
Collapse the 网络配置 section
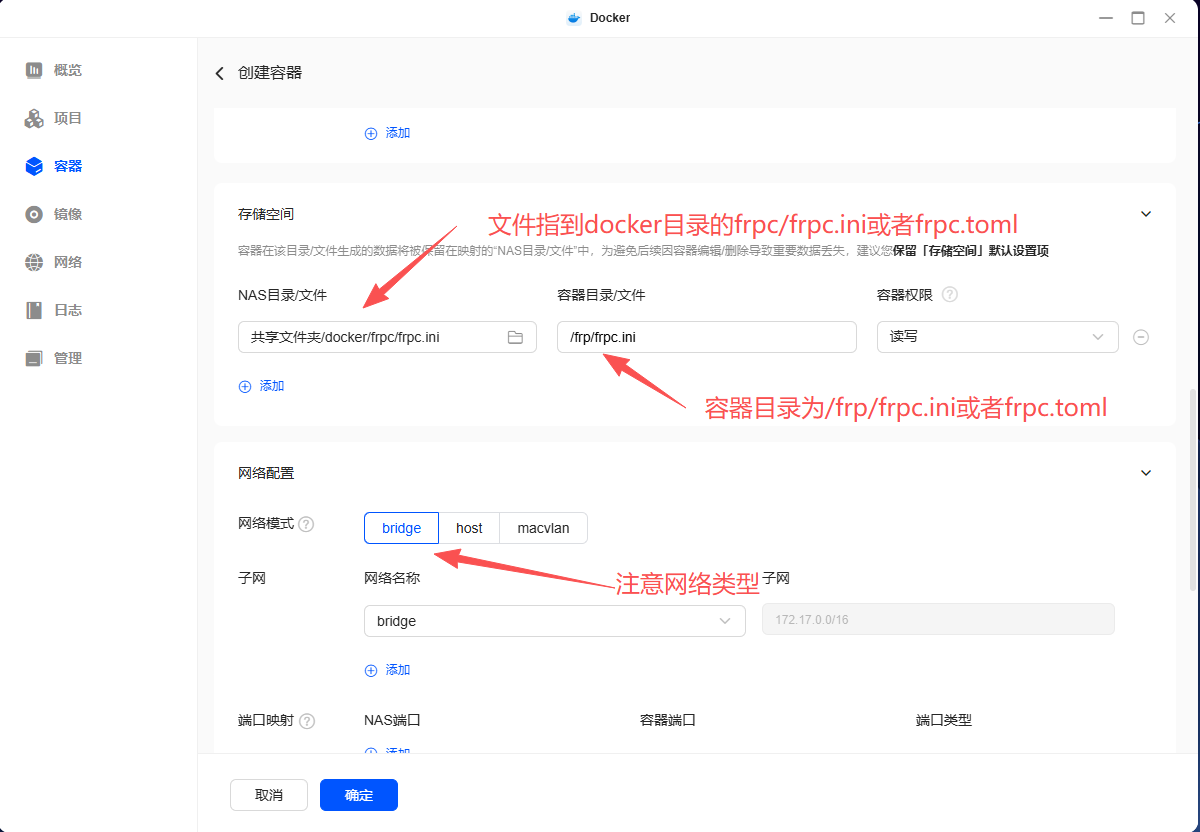click(x=1146, y=473)
